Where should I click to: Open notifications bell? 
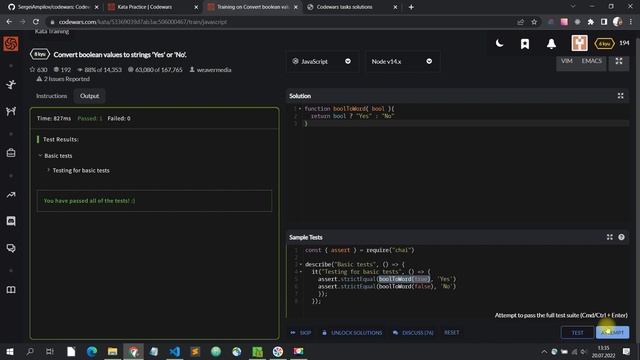click(x=551, y=44)
